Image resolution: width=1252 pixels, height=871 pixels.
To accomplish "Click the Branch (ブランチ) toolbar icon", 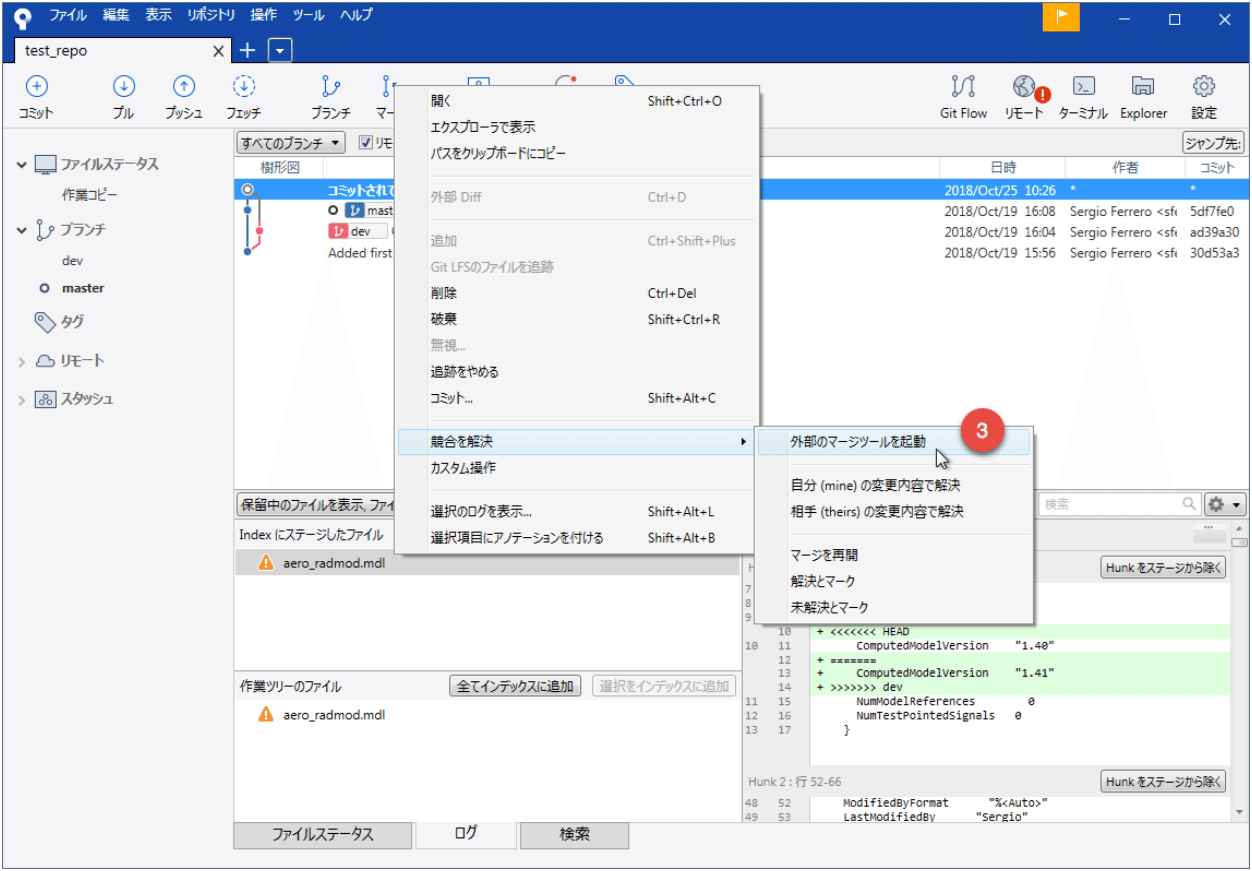I will click(x=331, y=87).
